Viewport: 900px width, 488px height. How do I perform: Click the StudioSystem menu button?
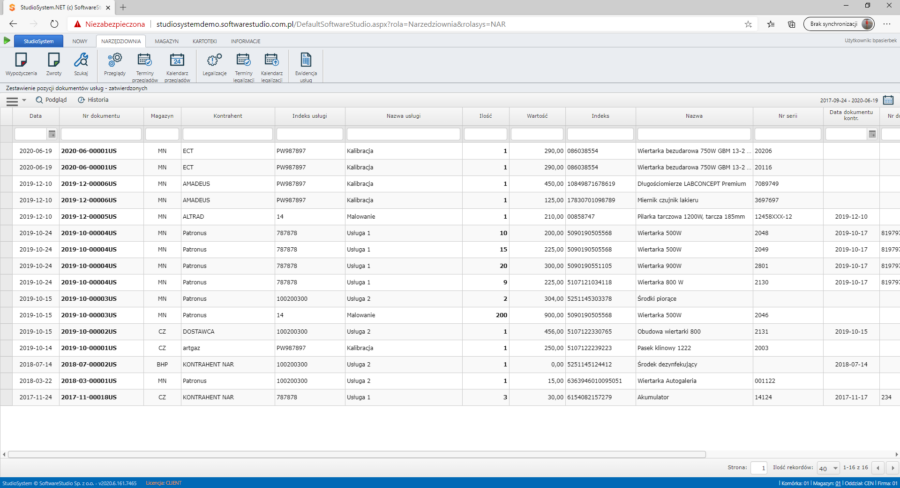click(x=38, y=41)
